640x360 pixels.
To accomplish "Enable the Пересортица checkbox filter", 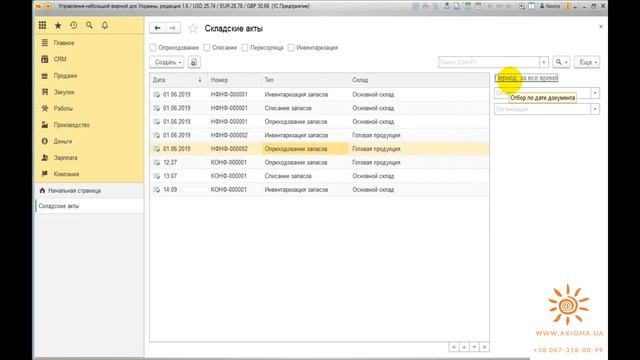I will click(244, 48).
